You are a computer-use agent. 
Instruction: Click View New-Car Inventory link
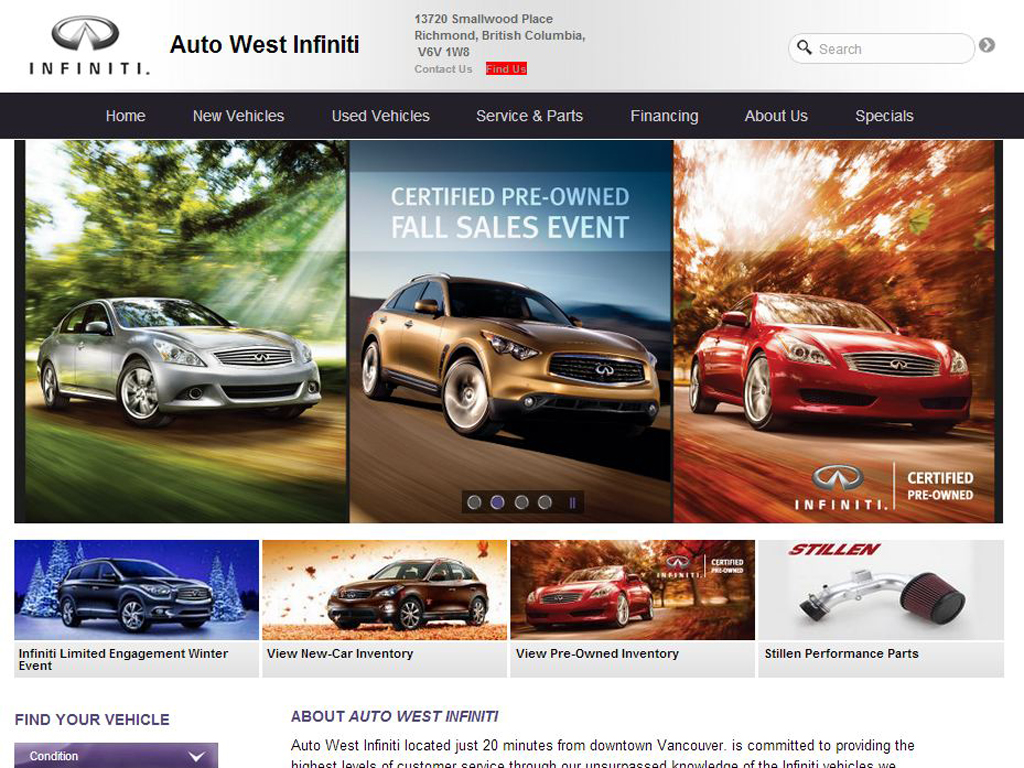(x=340, y=653)
